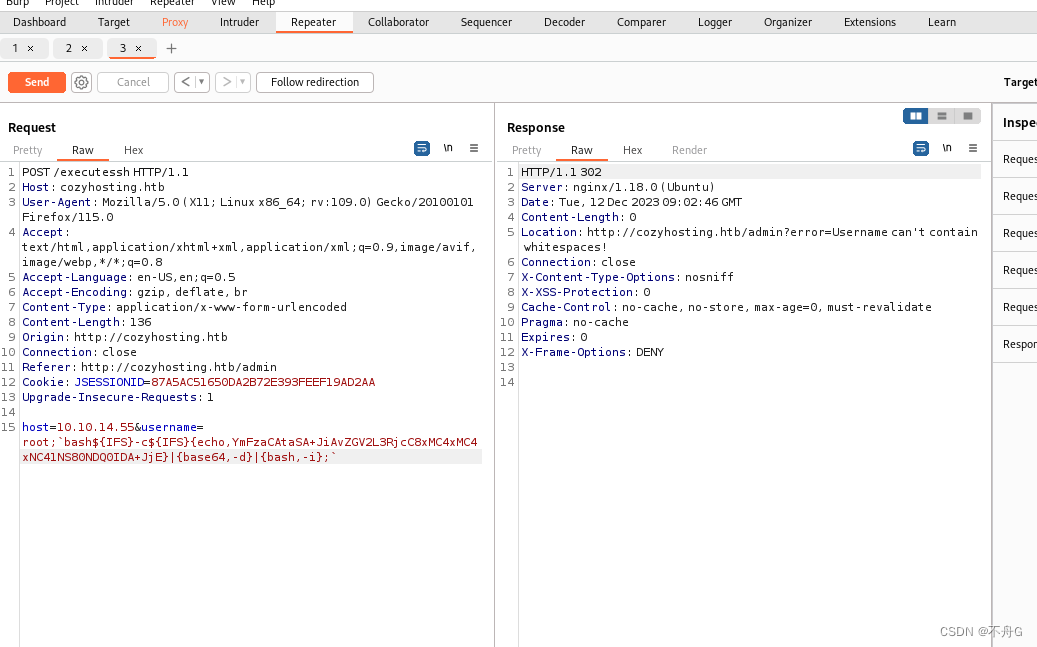This screenshot has width=1037, height=647.
Task: Open the Dashboard tab
Action: pyautogui.click(x=40, y=22)
